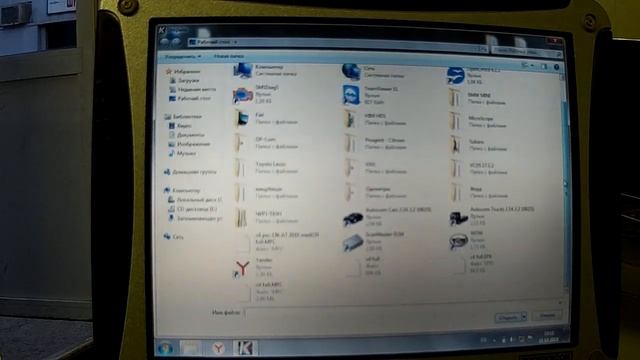The height and width of the screenshot is (360, 640).
Task: Open the Subaru folder icon
Action: (456, 145)
